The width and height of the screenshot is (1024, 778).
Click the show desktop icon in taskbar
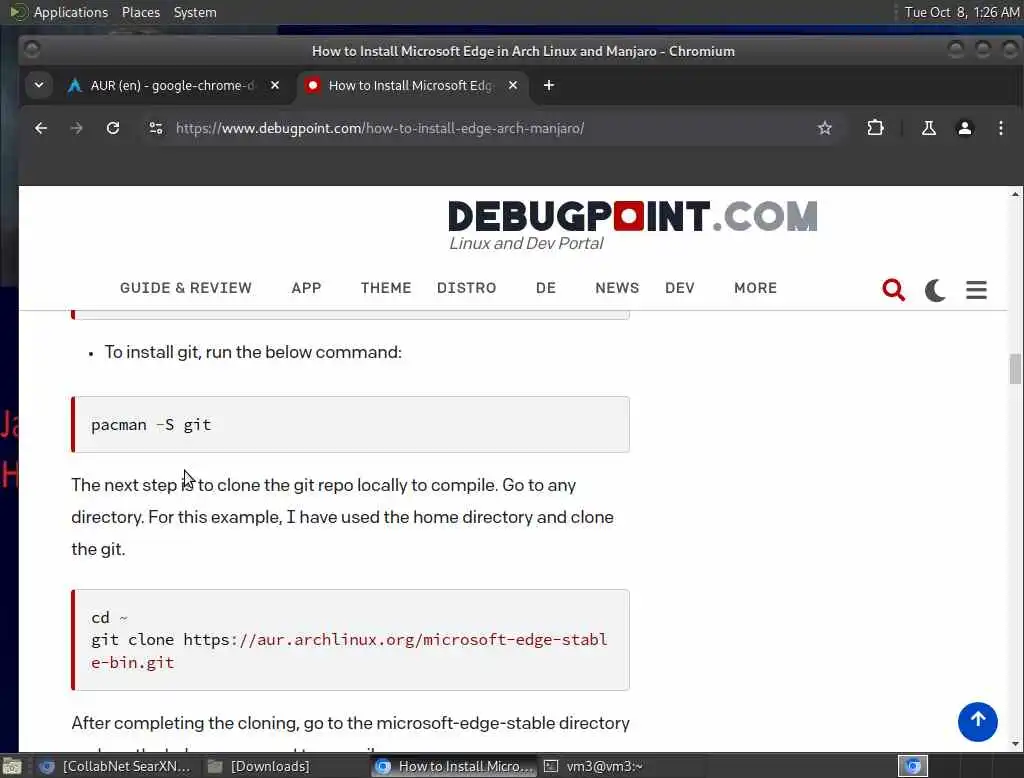point(12,766)
